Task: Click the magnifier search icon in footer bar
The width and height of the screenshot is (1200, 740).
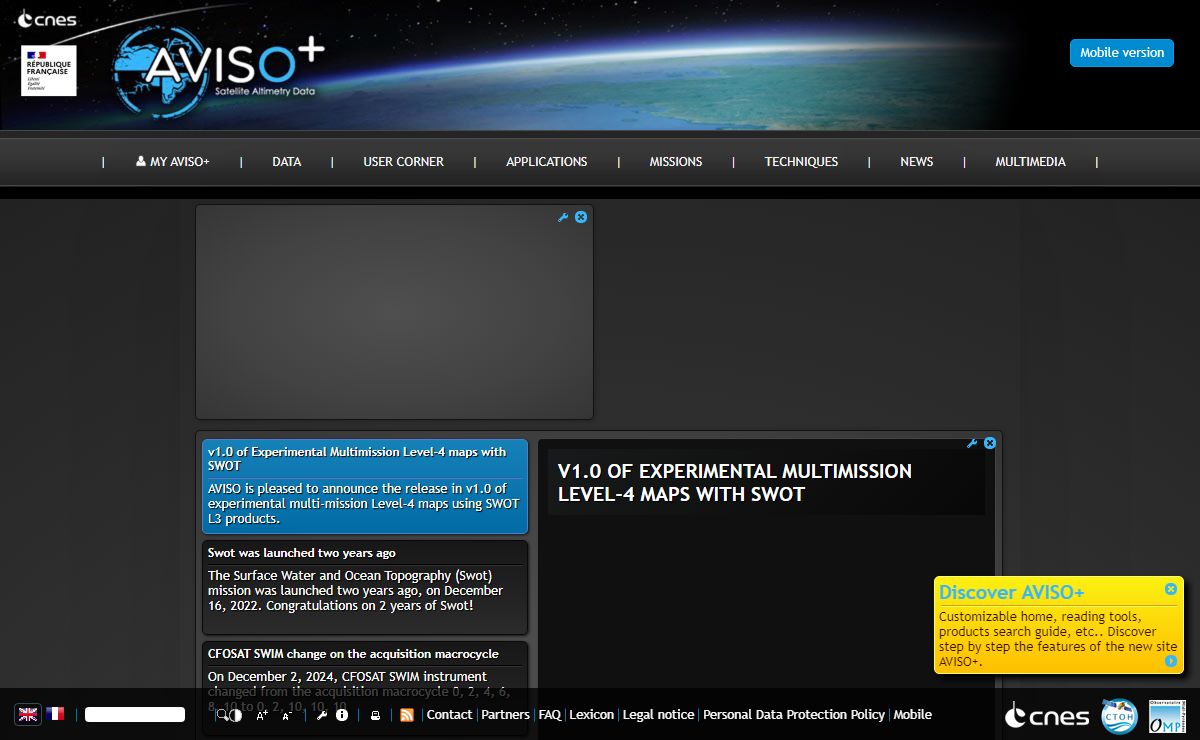Action: (221, 715)
